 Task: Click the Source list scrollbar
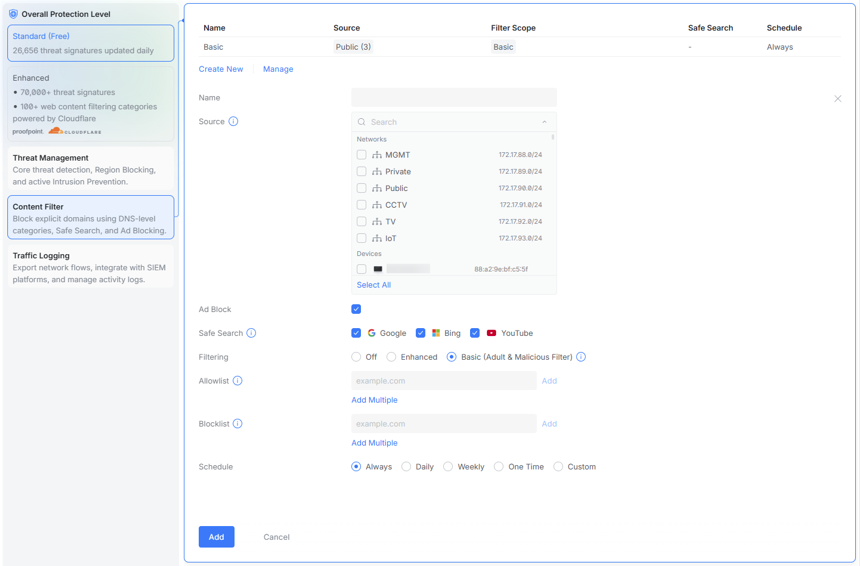click(x=552, y=137)
